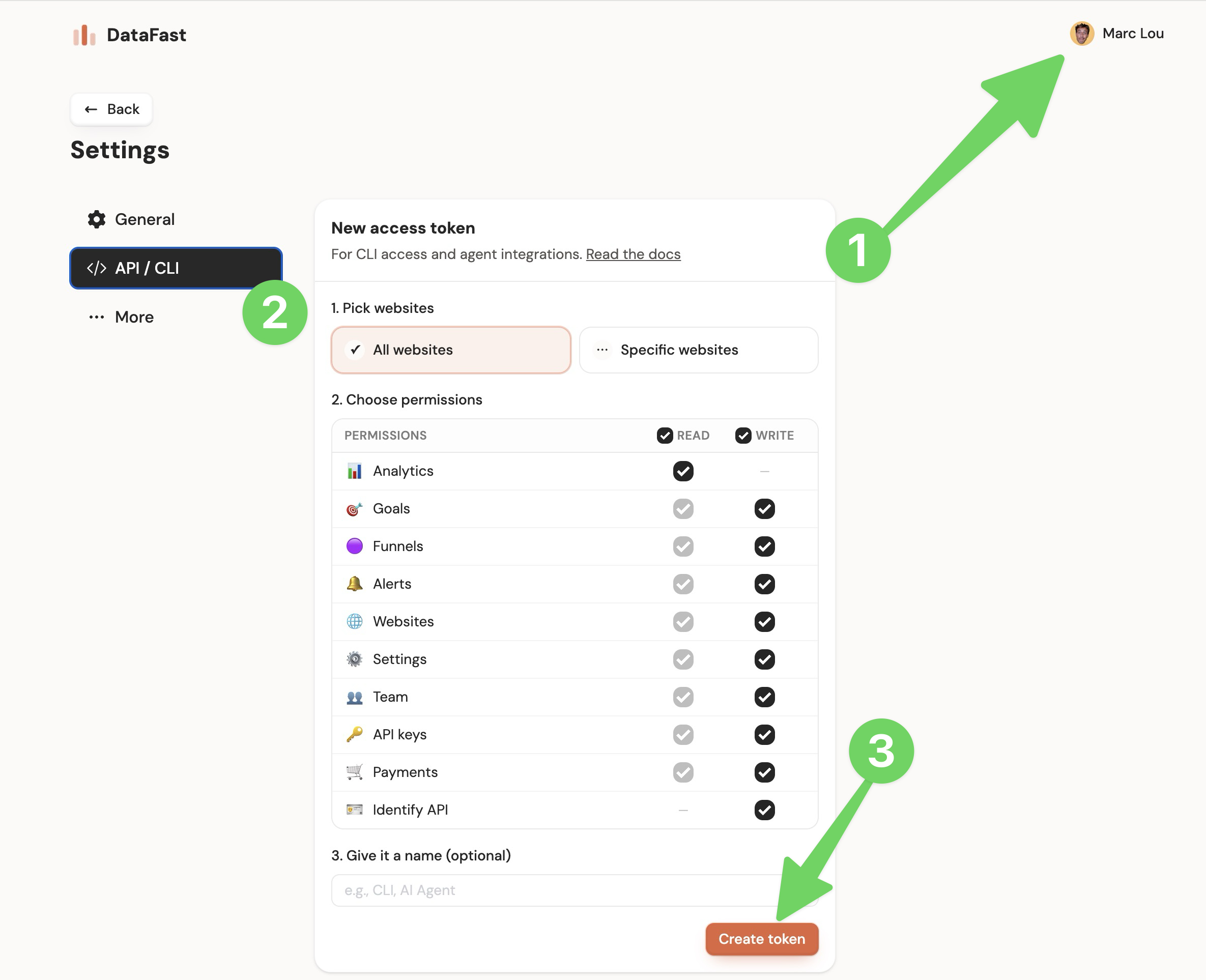Click the code brackets icon in API / CLI
1206x980 pixels.
tap(97, 268)
